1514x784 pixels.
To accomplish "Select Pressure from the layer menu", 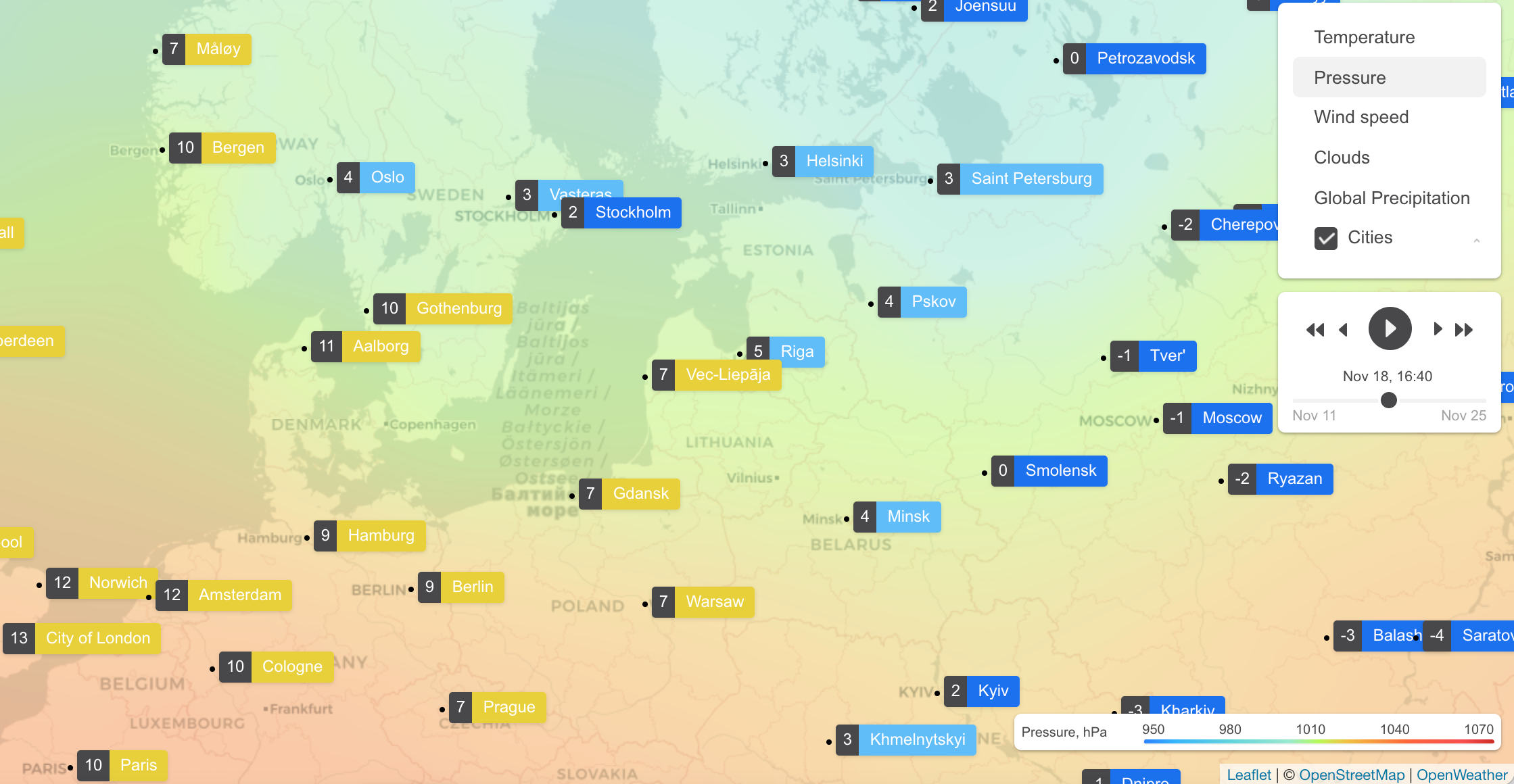I will pyautogui.click(x=1350, y=77).
